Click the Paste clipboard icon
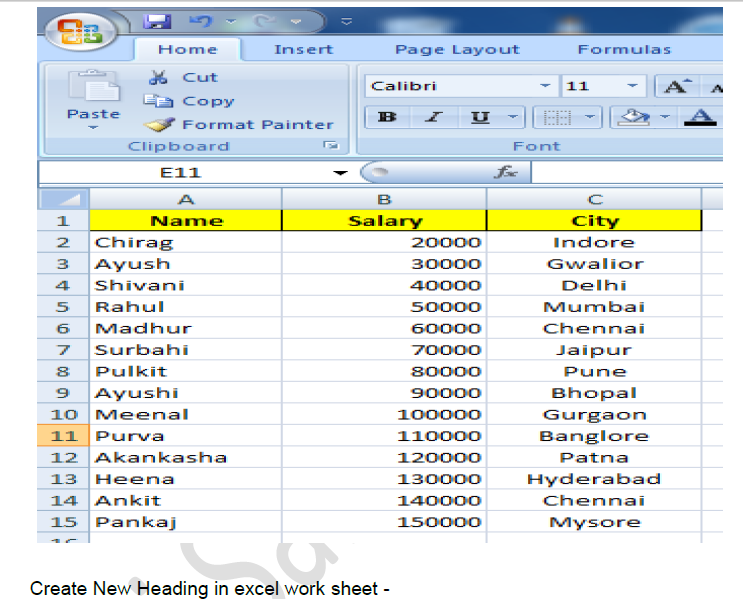743x599 pixels. click(x=93, y=90)
